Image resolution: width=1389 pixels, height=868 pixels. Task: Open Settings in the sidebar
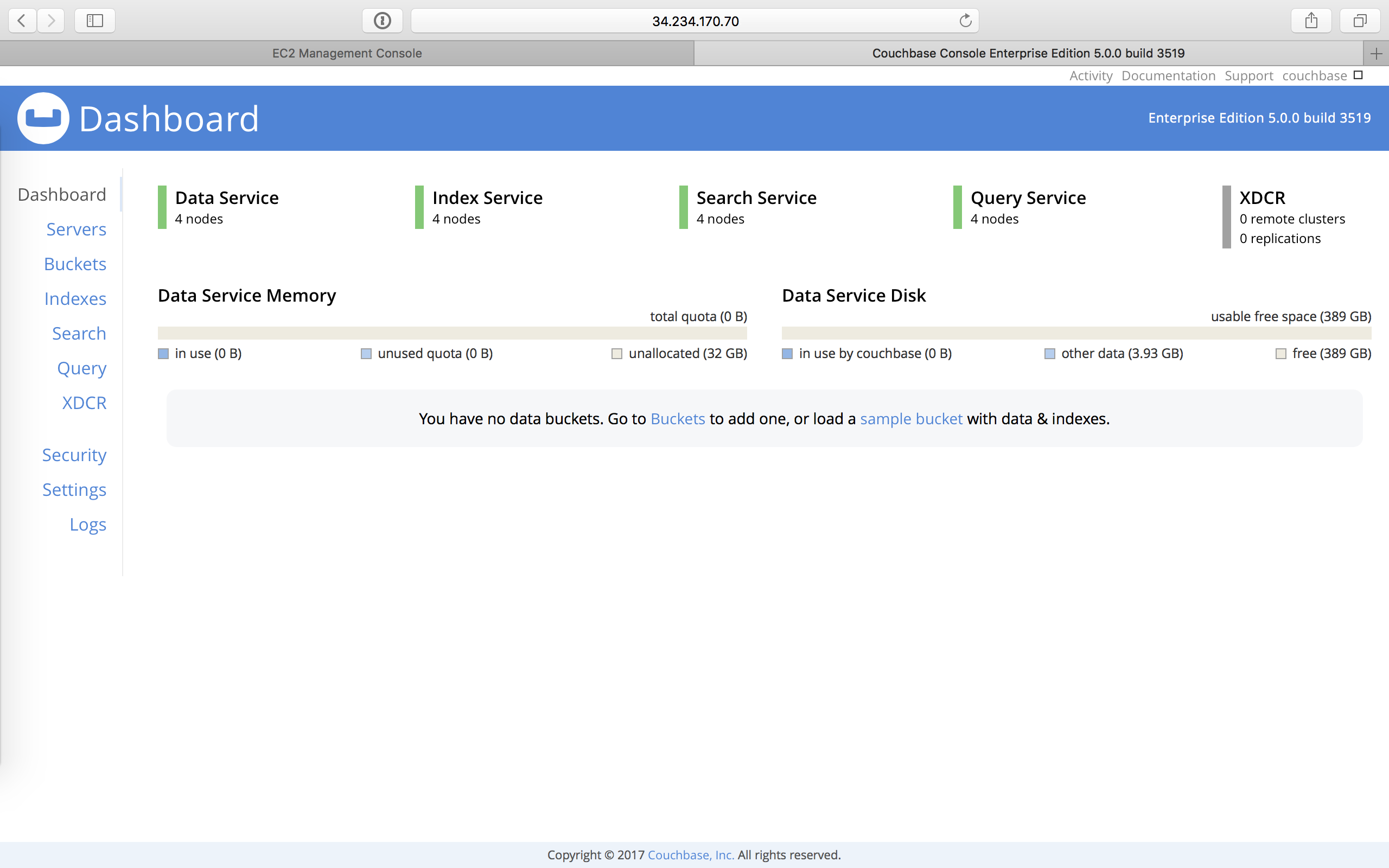pos(74,490)
